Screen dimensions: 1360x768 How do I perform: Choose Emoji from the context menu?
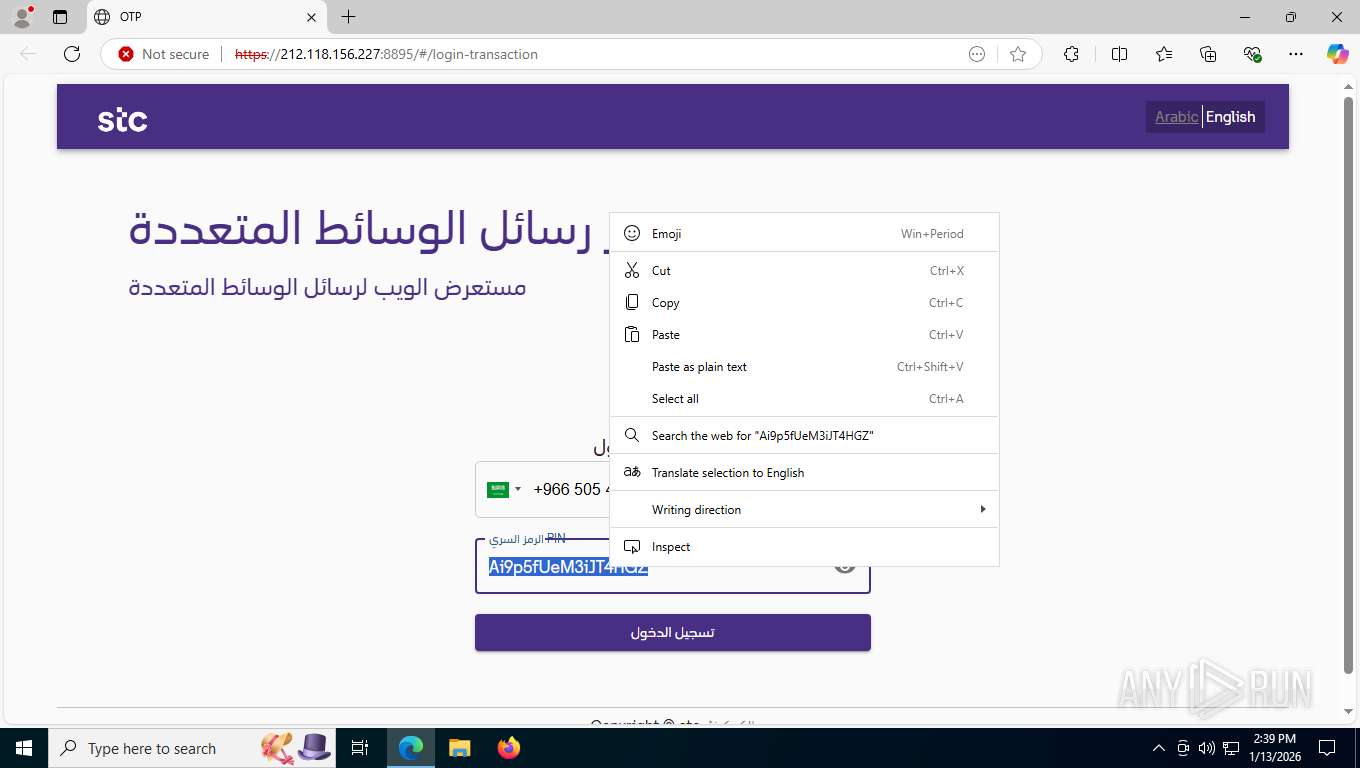804,233
